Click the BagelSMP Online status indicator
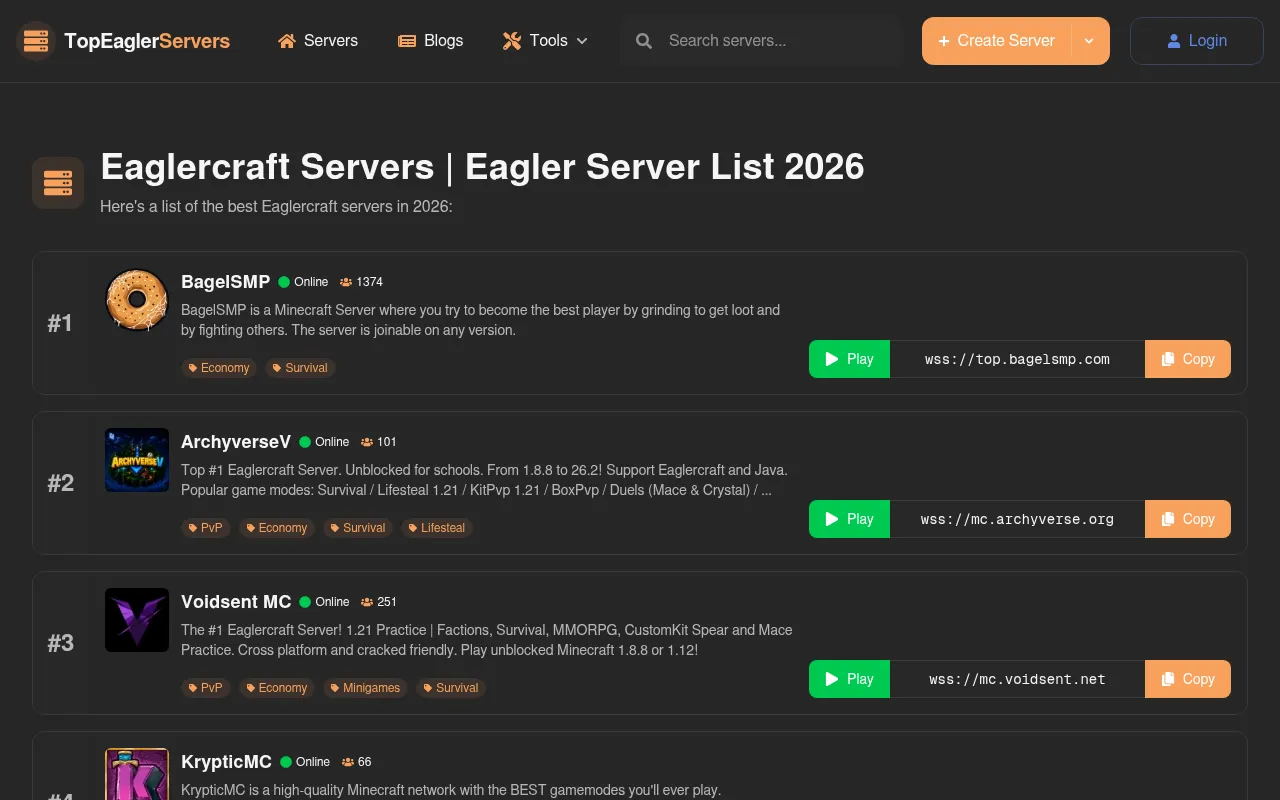This screenshot has width=1280, height=800. click(303, 282)
